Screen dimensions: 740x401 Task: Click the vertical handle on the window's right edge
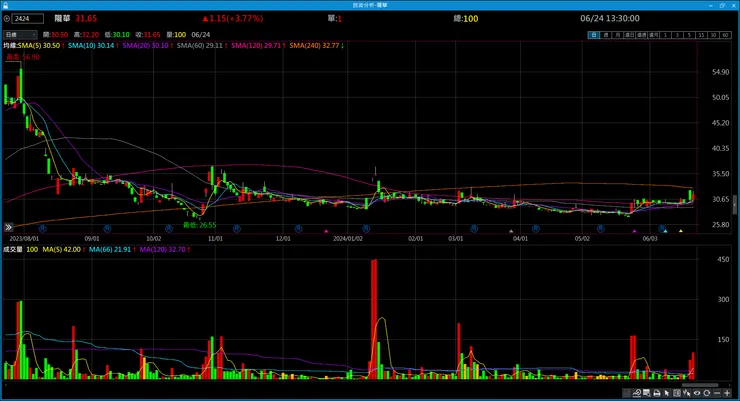[735, 205]
